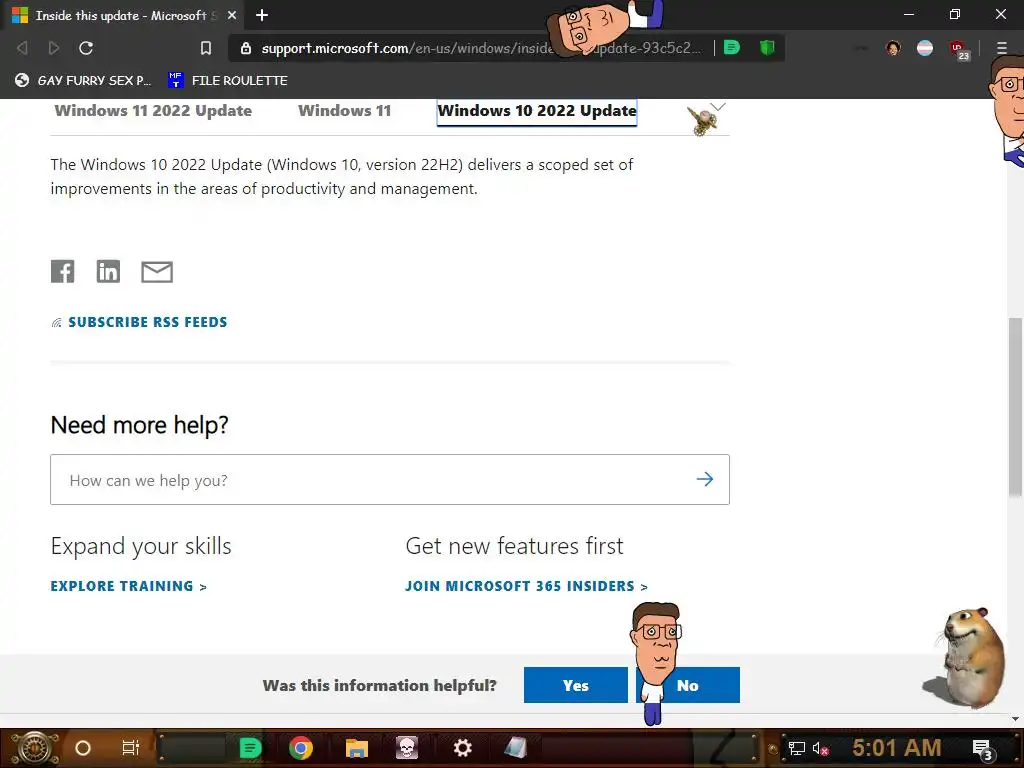Image resolution: width=1024 pixels, height=768 pixels.
Task: Click the network icon in system tray
Action: tap(796, 748)
